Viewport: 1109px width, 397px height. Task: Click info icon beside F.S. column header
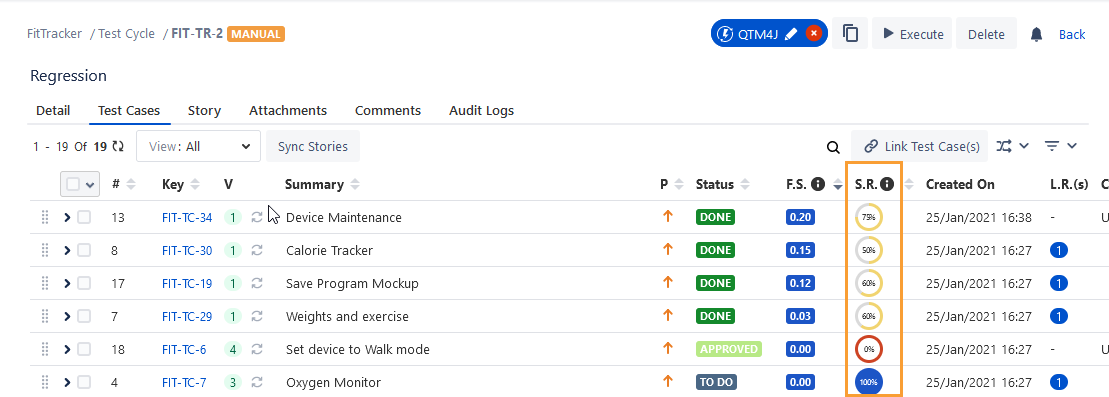(x=818, y=184)
